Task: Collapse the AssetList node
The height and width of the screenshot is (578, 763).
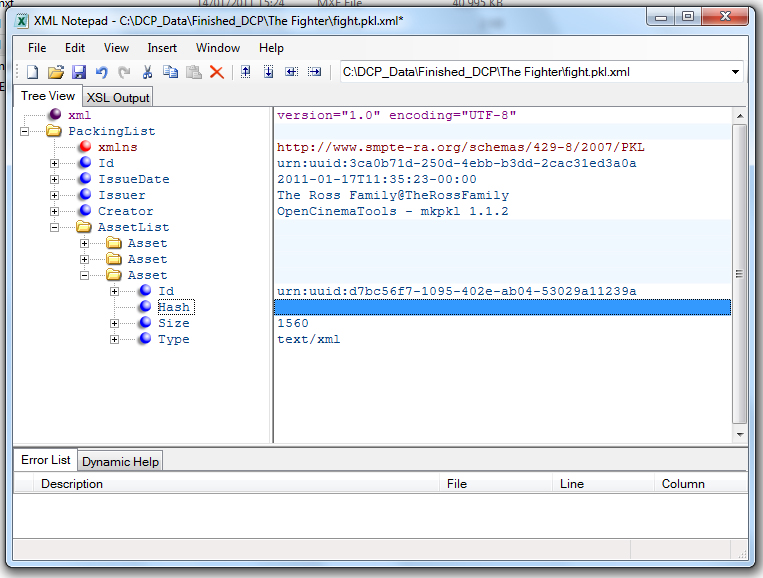Action: 54,228
